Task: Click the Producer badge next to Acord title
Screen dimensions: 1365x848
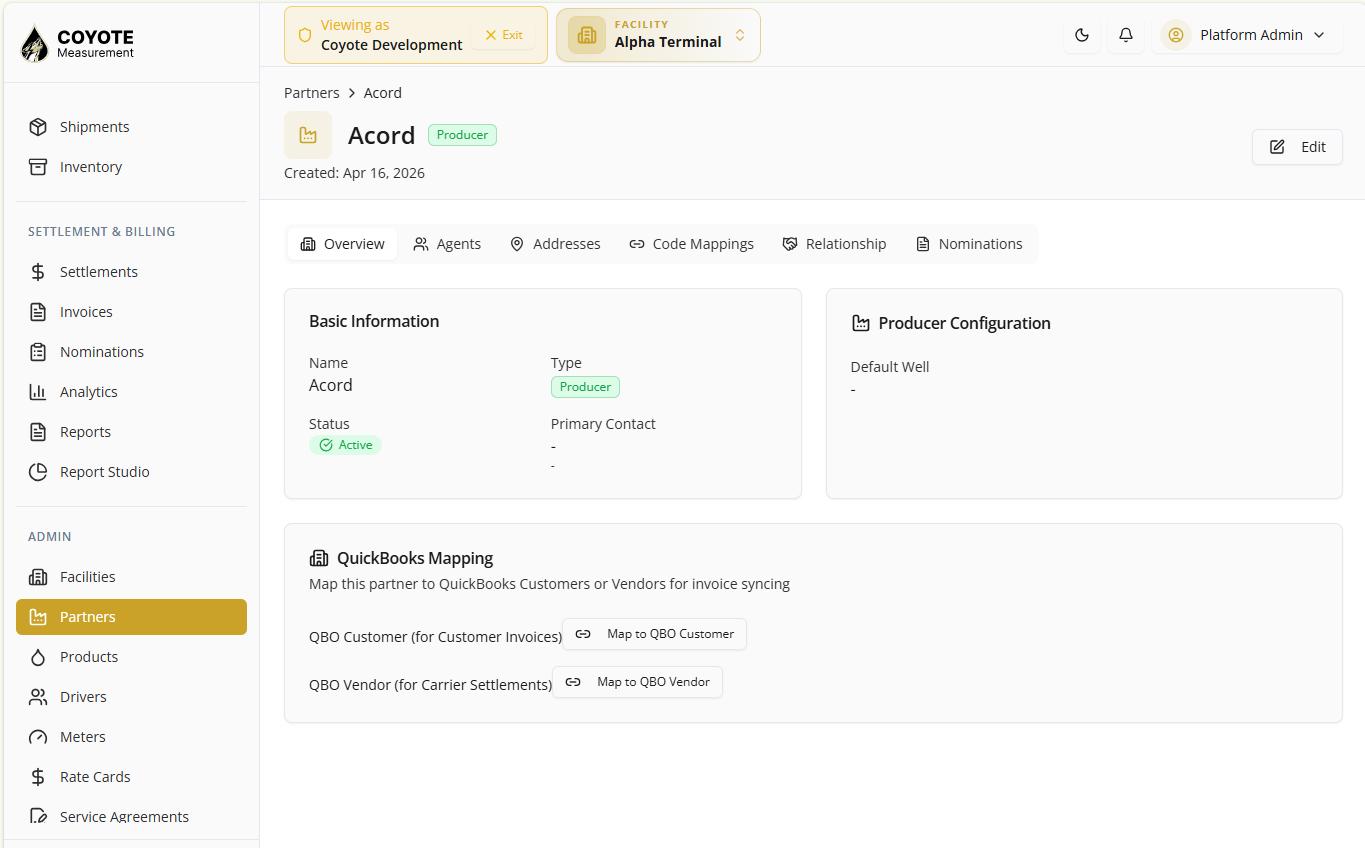Action: (462, 135)
